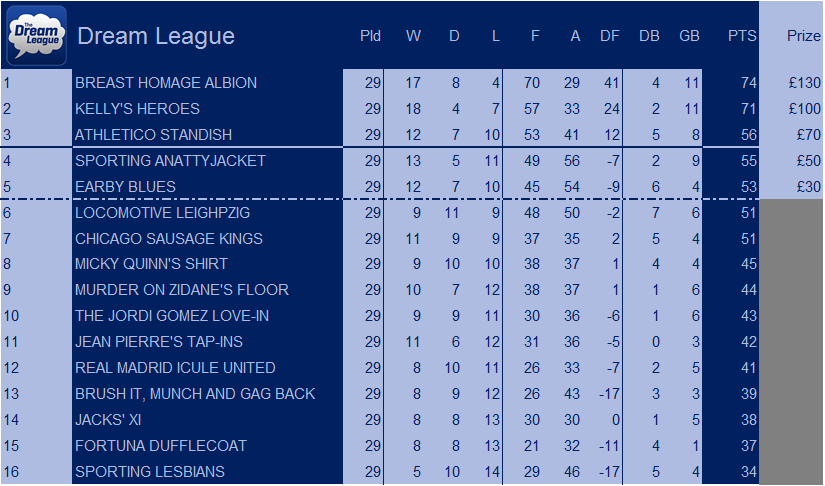Image resolution: width=825 pixels, height=486 pixels.
Task: Click the DF column header
Action: (610, 36)
